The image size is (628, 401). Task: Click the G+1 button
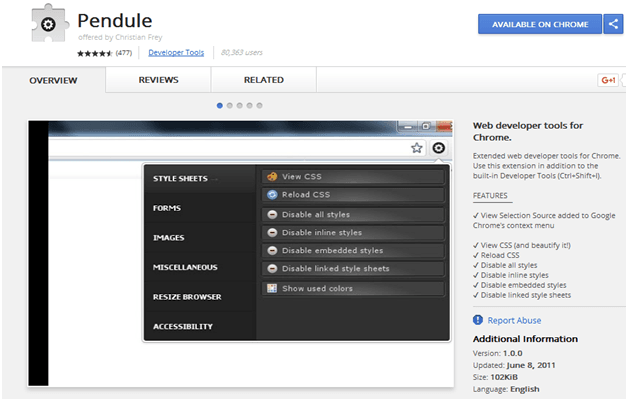[x=608, y=80]
